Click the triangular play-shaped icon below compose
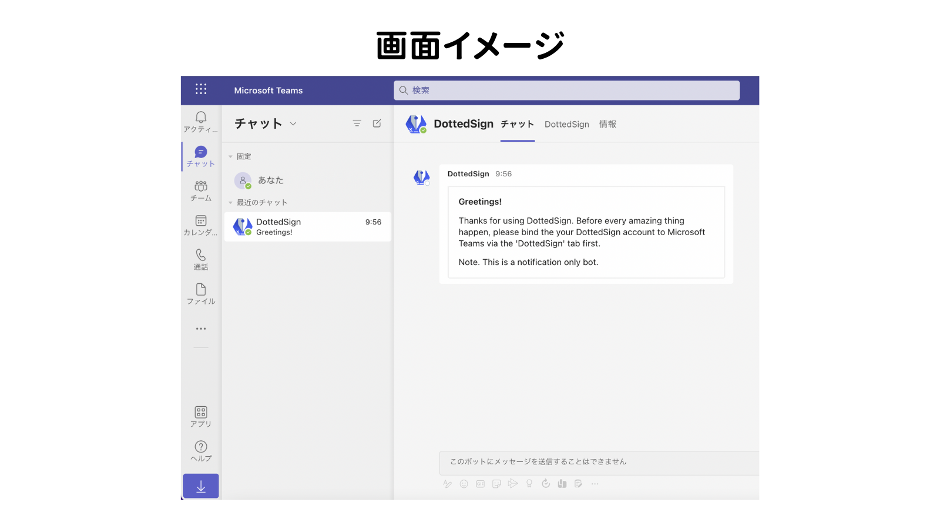941x529 pixels. tap(513, 484)
